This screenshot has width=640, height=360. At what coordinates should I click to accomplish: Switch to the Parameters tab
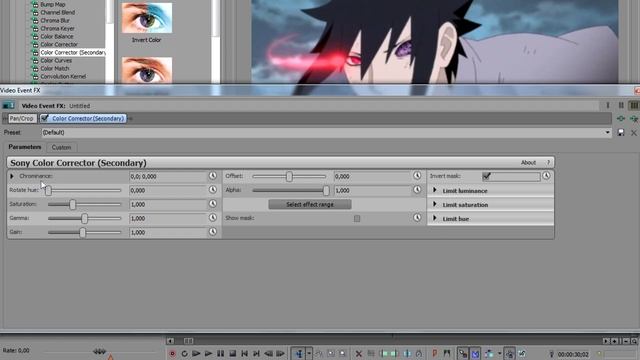point(25,147)
